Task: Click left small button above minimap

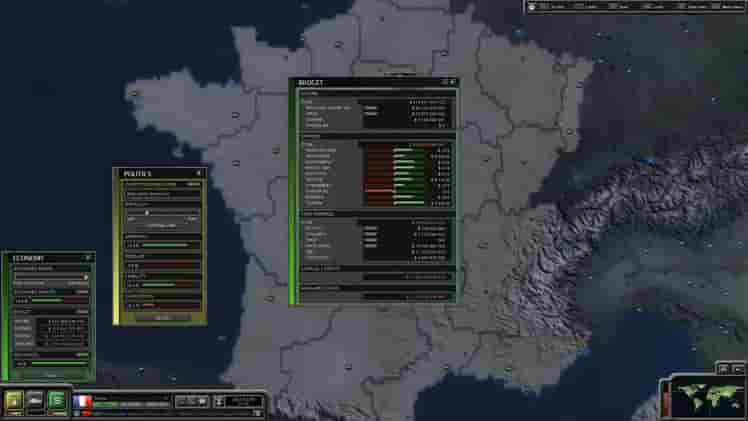Action: click(723, 369)
